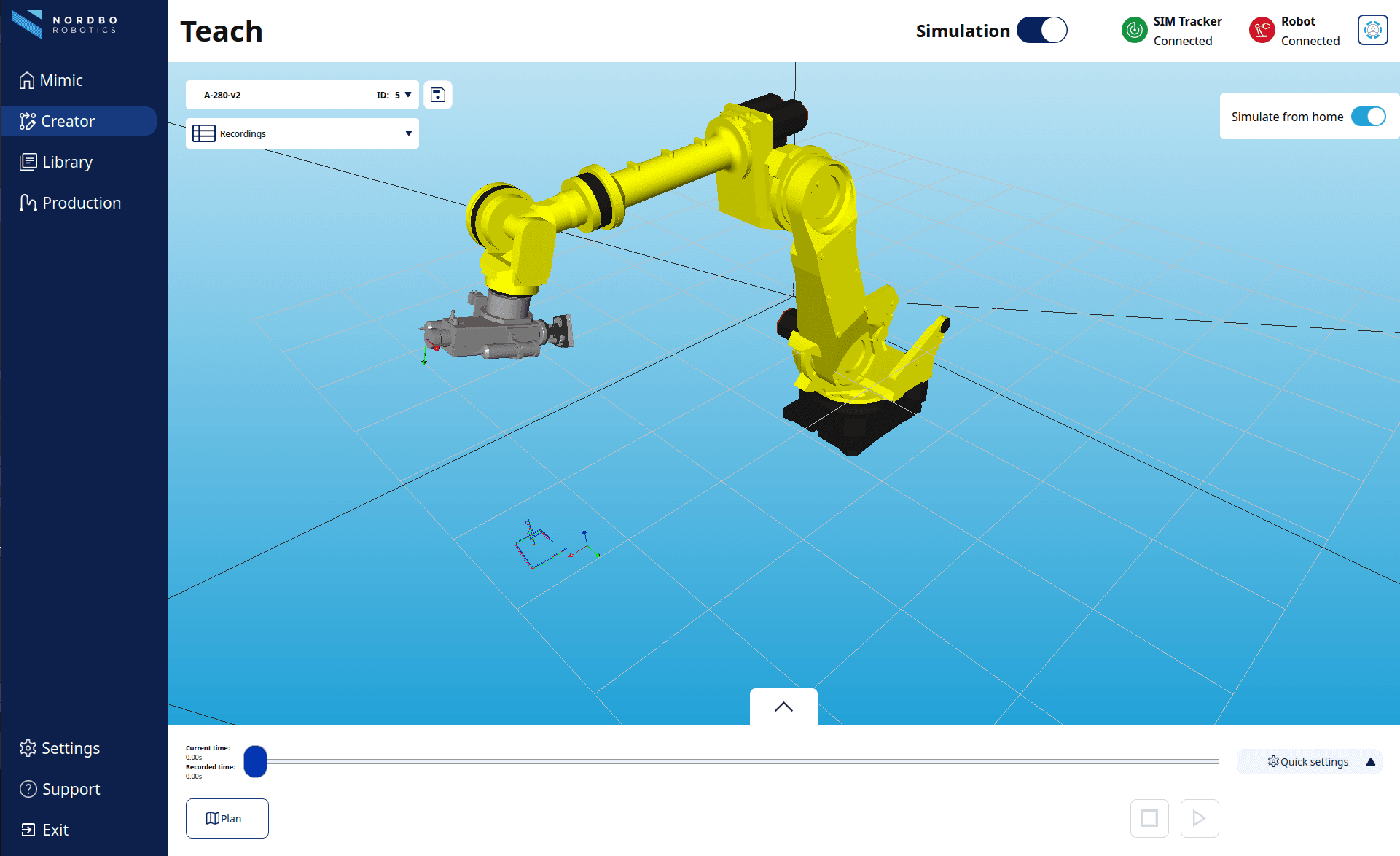Open the ID: 5 dropdown

pyautogui.click(x=409, y=94)
